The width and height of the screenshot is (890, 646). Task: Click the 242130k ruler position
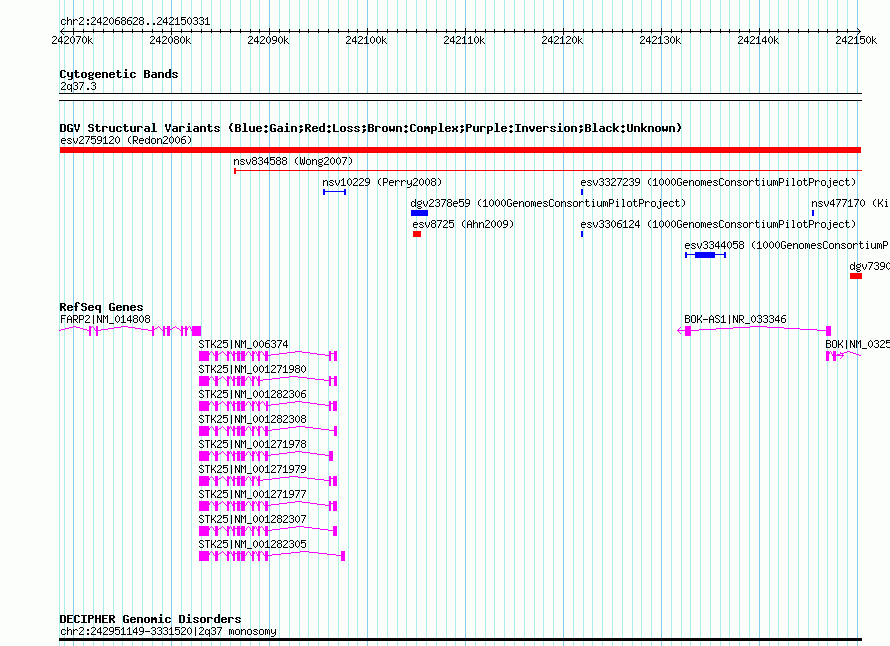[660, 40]
